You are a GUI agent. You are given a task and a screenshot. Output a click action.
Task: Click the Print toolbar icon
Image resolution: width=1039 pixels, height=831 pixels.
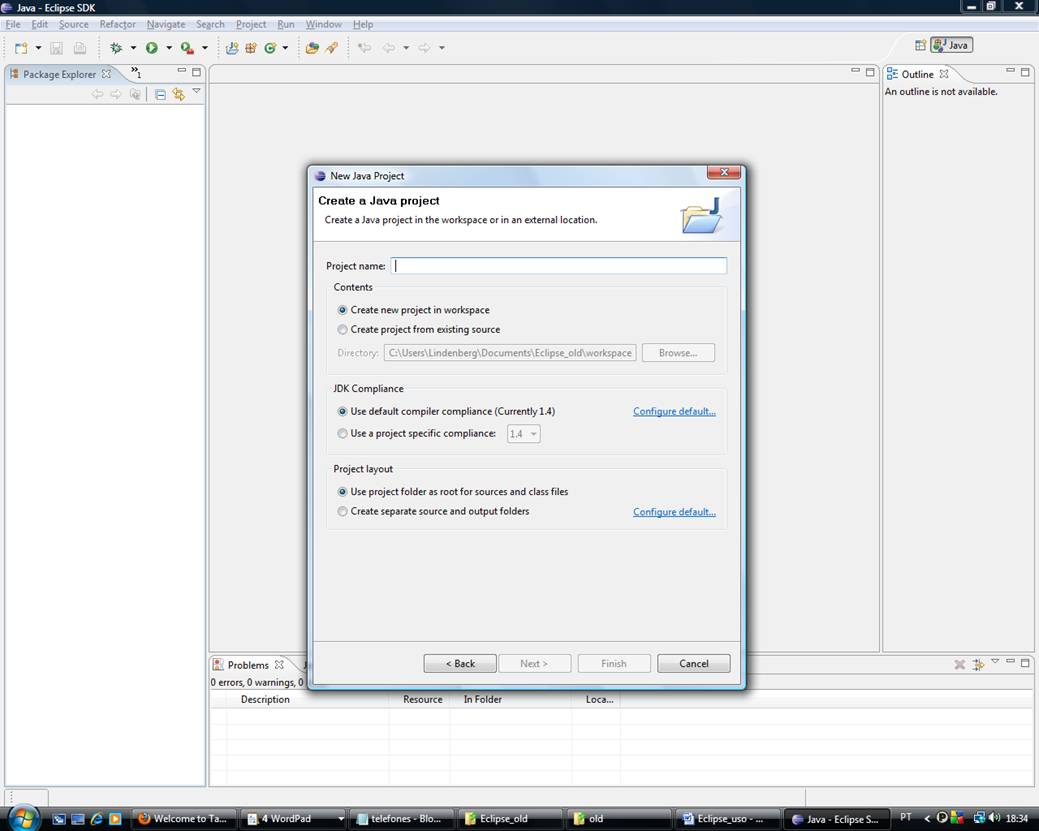80,48
